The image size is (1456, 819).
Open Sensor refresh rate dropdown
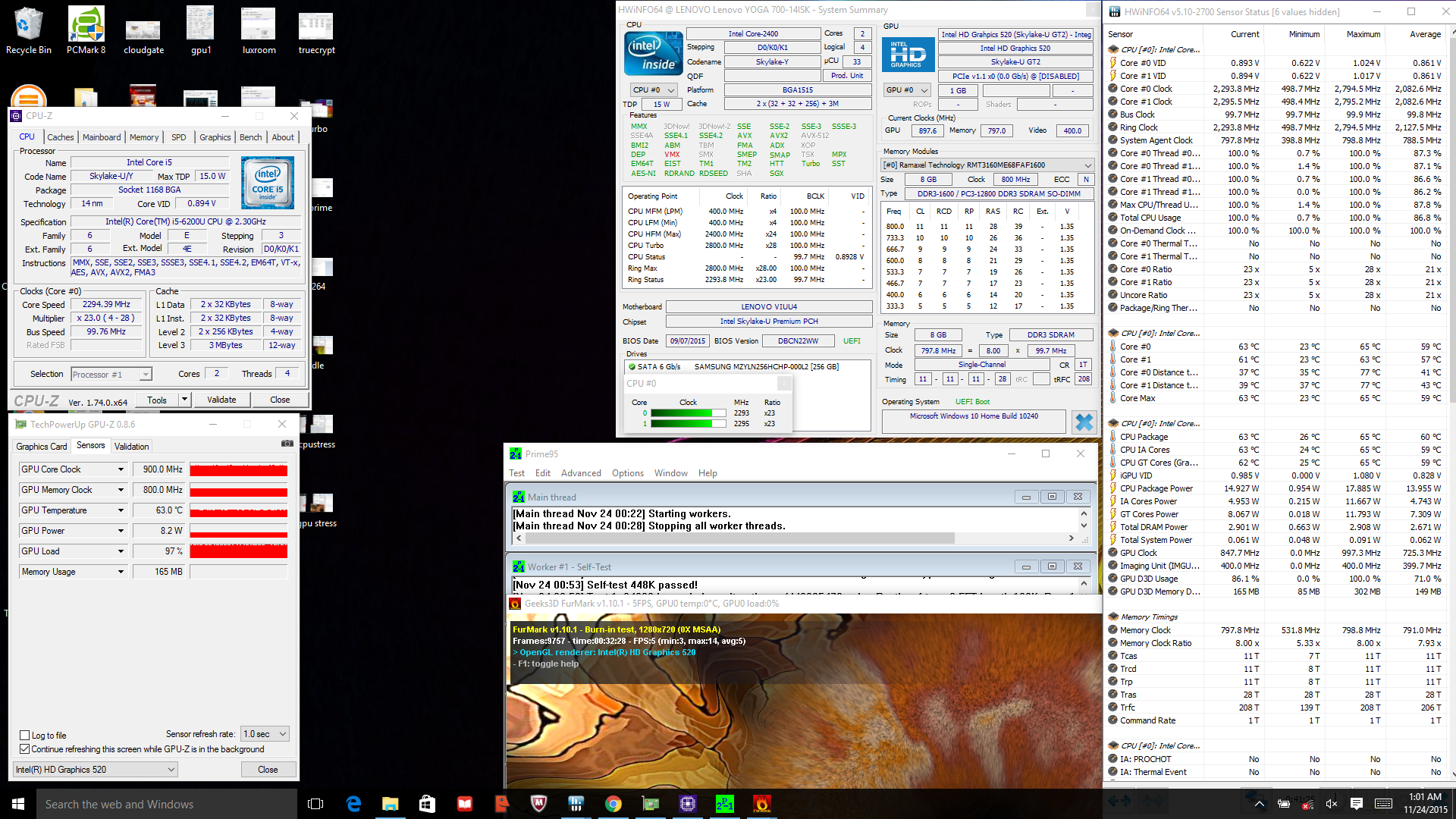[x=265, y=734]
